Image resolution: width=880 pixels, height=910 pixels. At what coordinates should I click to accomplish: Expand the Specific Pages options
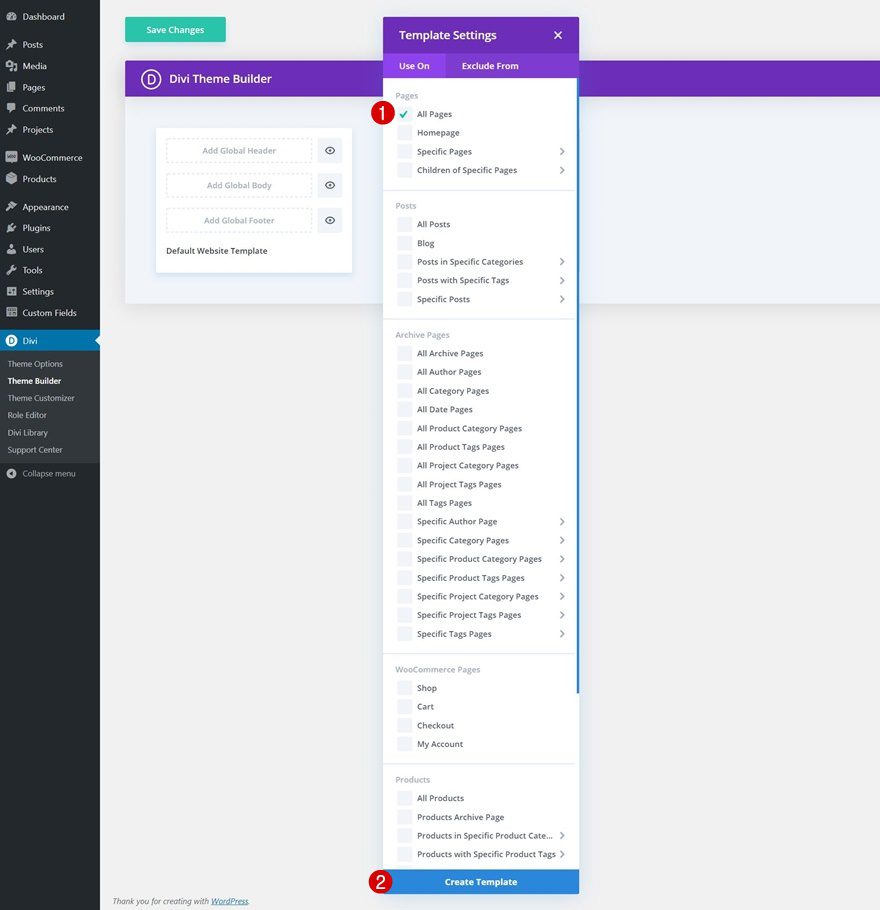(562, 151)
